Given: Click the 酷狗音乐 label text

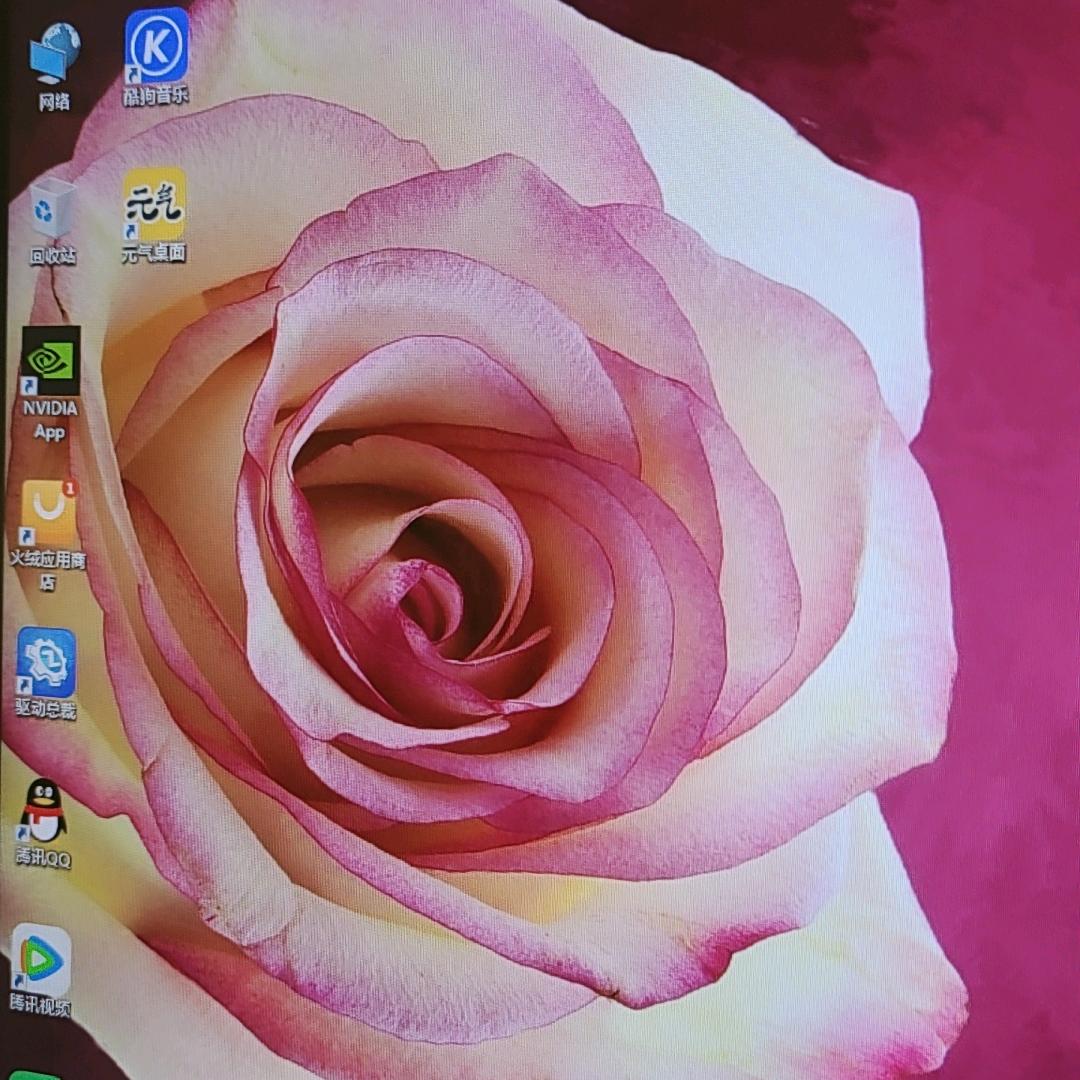Looking at the screenshot, I should tap(156, 95).
